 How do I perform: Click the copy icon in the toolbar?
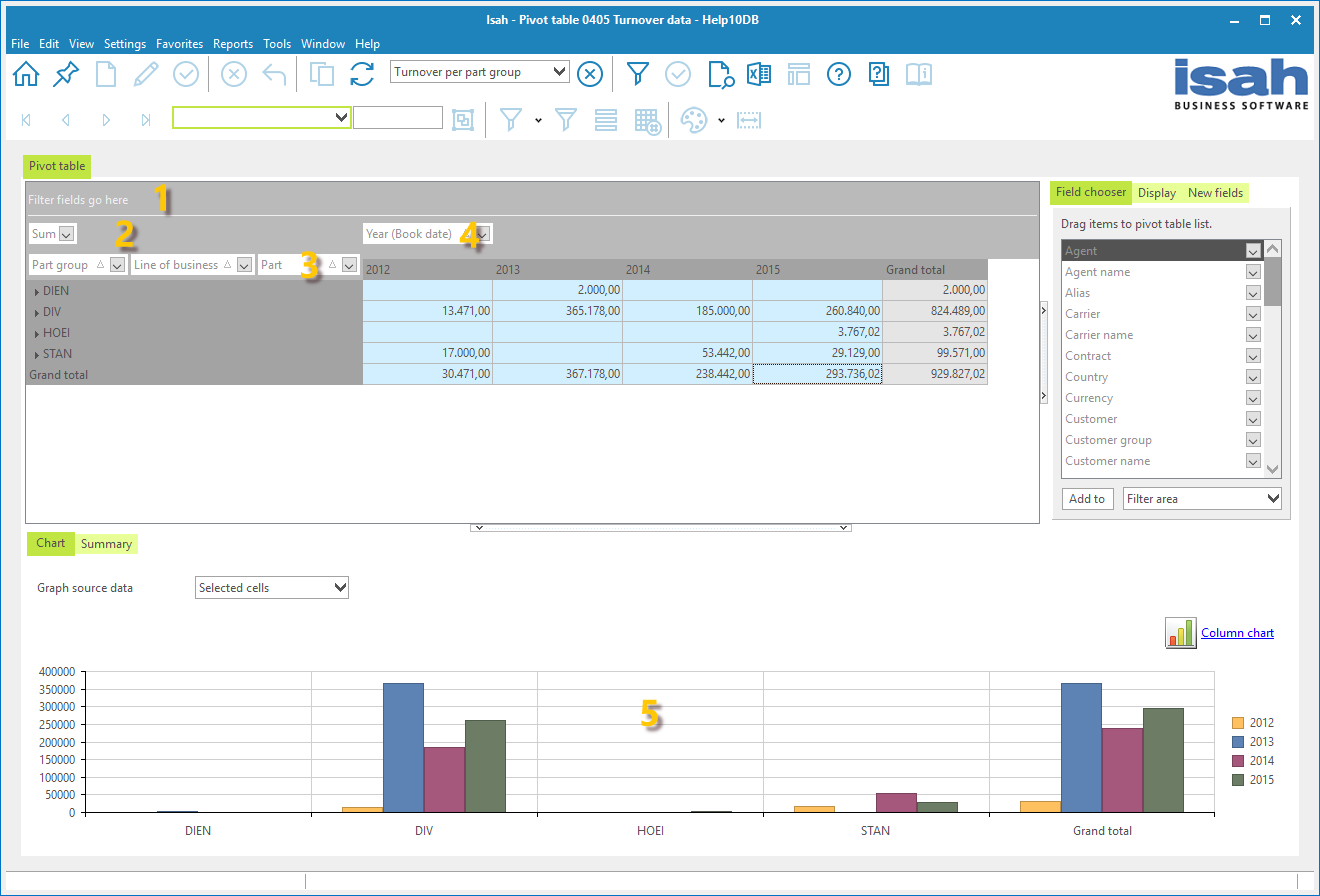(x=320, y=73)
